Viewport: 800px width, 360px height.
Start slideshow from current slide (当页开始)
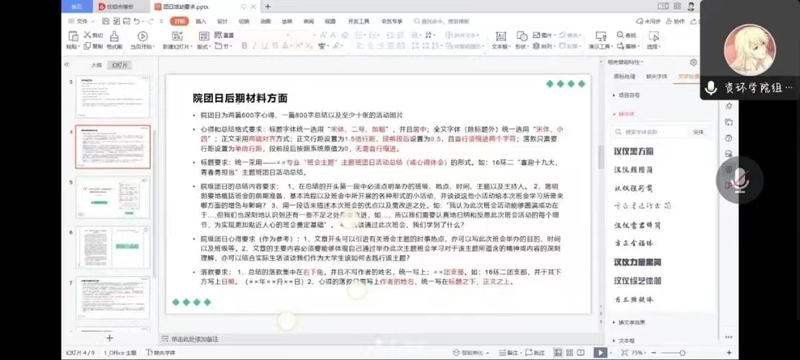[x=142, y=40]
